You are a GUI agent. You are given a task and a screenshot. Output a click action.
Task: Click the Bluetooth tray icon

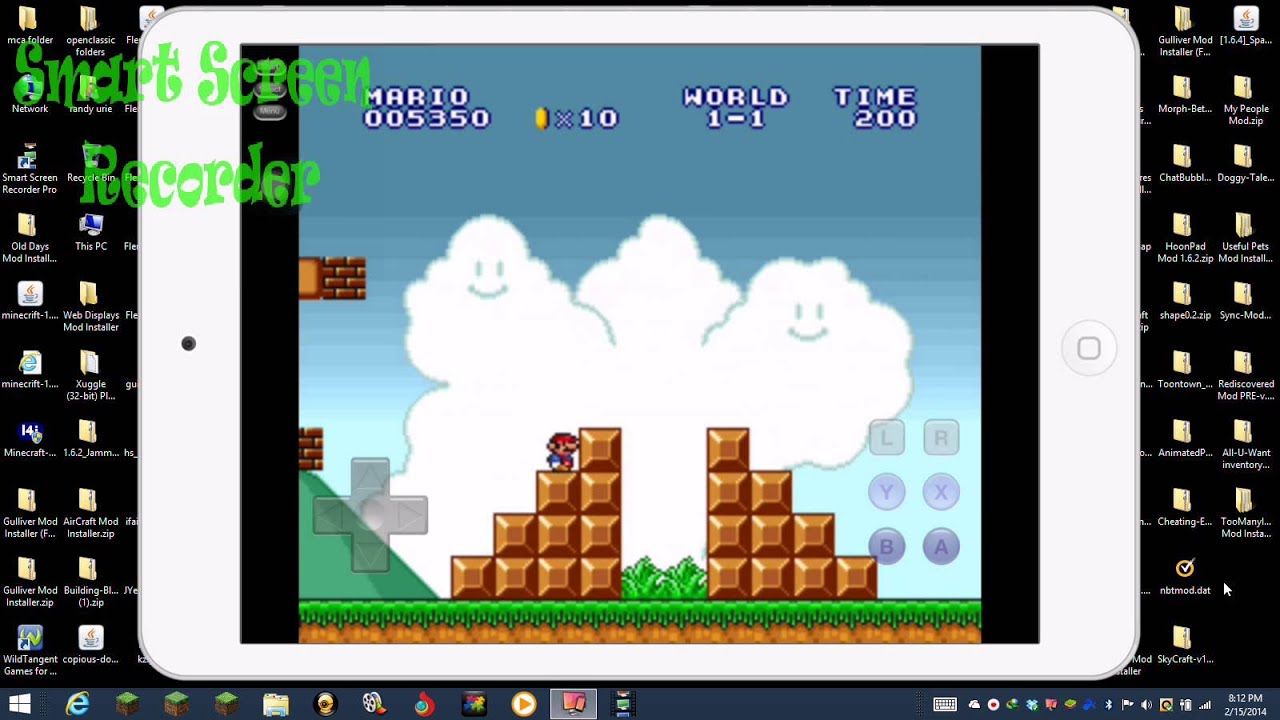(x=1109, y=705)
